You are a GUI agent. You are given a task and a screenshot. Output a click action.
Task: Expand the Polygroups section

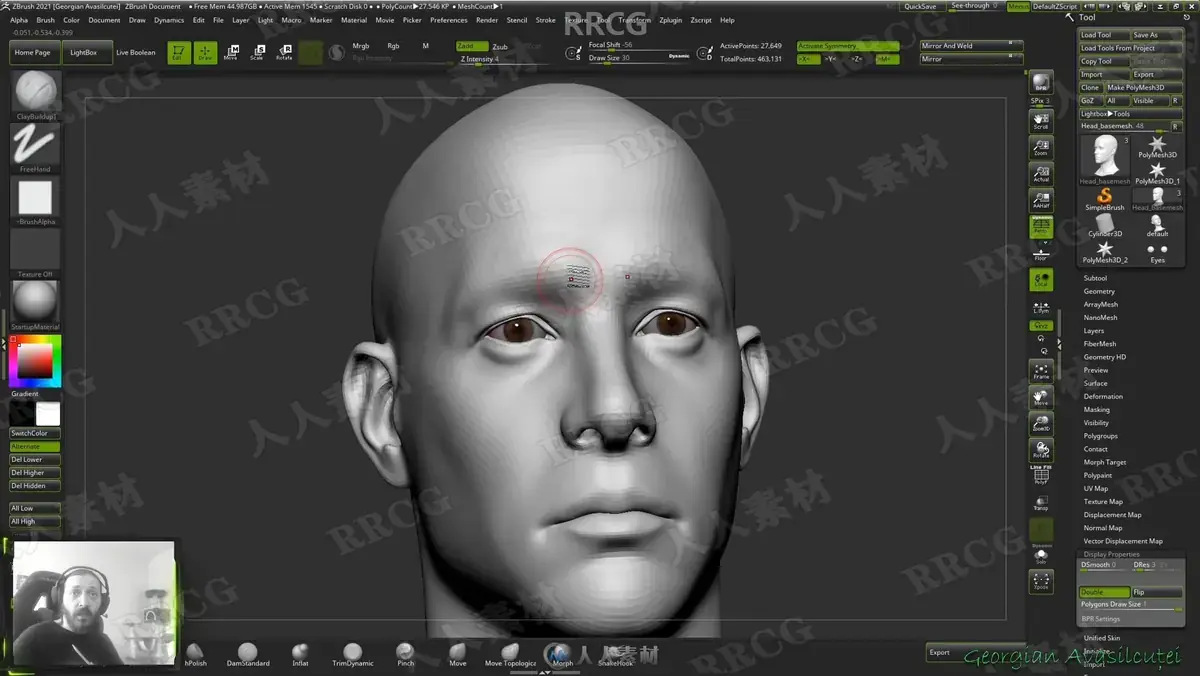pos(1101,436)
